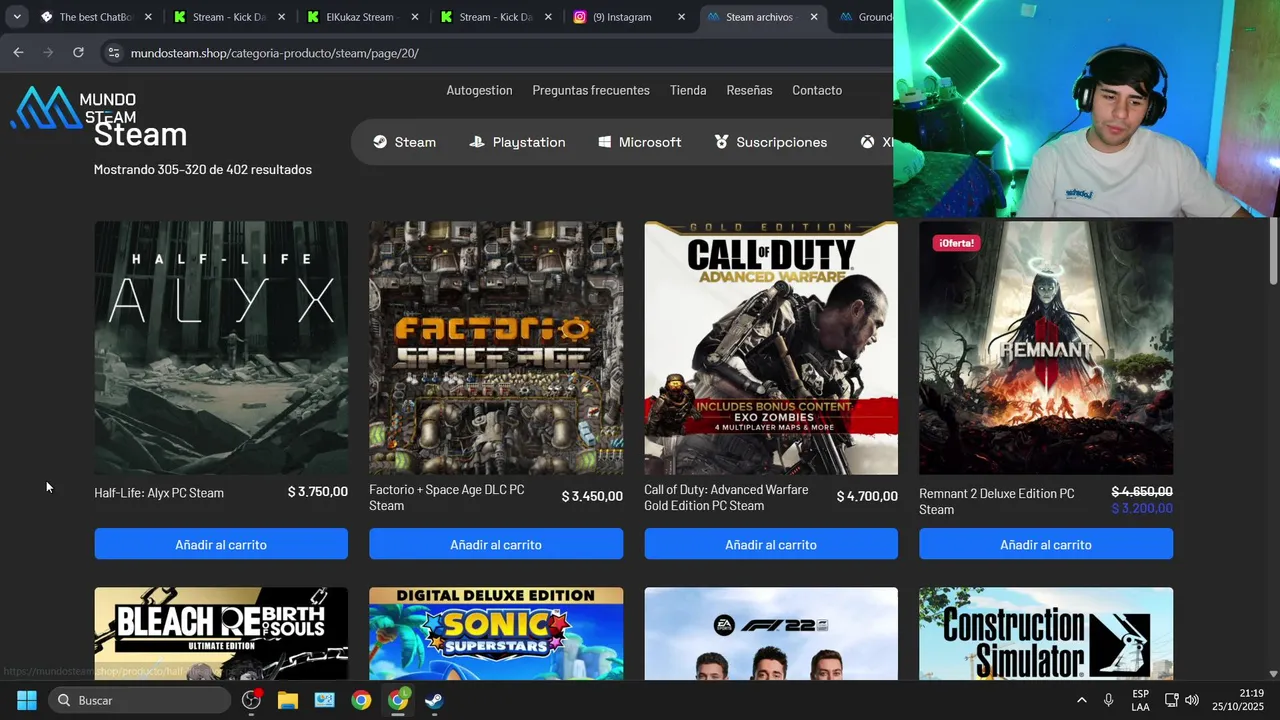Viewport: 1280px width, 720px height.
Task: Click the page vertical scrollbar thumb
Action: click(x=1273, y=250)
